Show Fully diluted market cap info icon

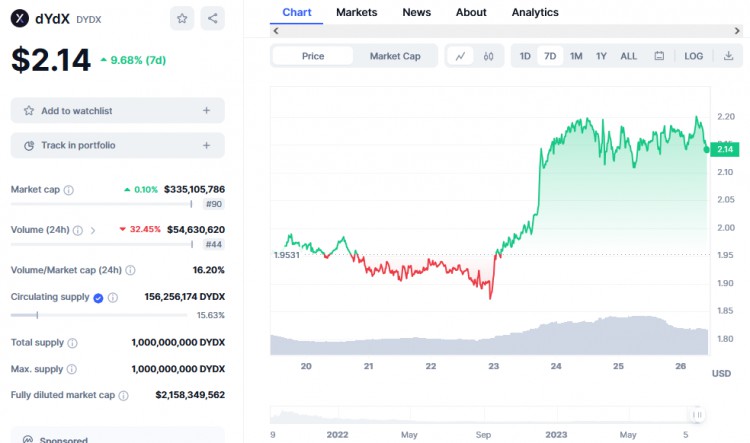123,396
